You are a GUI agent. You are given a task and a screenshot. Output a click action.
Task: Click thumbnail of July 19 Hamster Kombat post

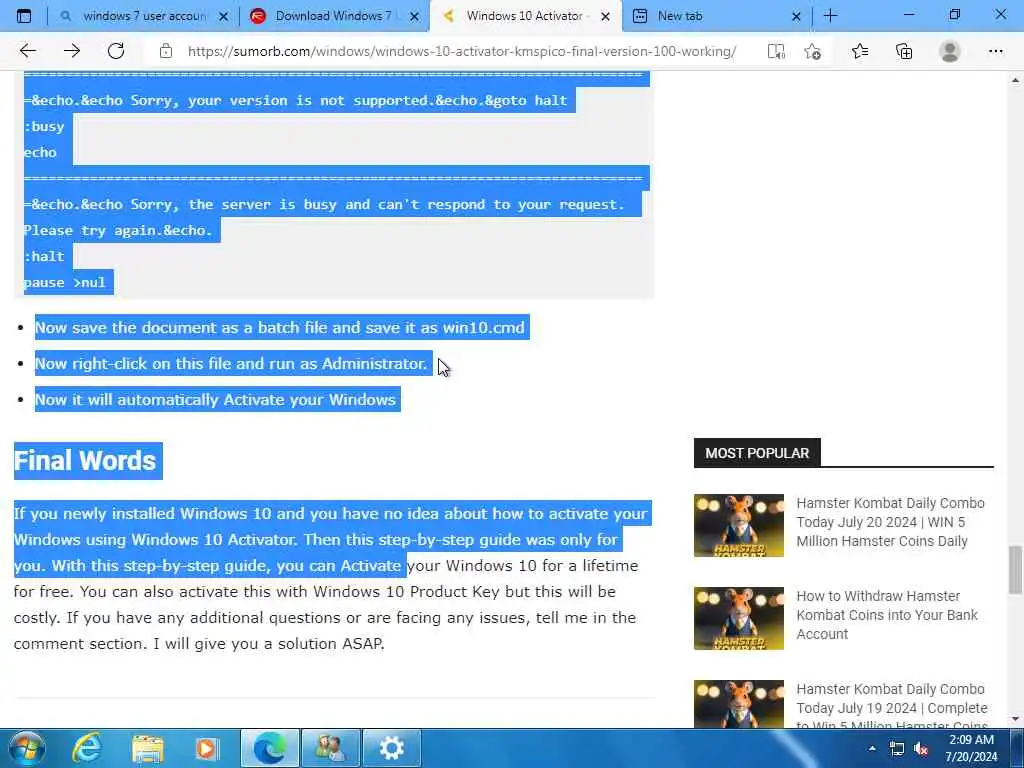click(x=739, y=704)
